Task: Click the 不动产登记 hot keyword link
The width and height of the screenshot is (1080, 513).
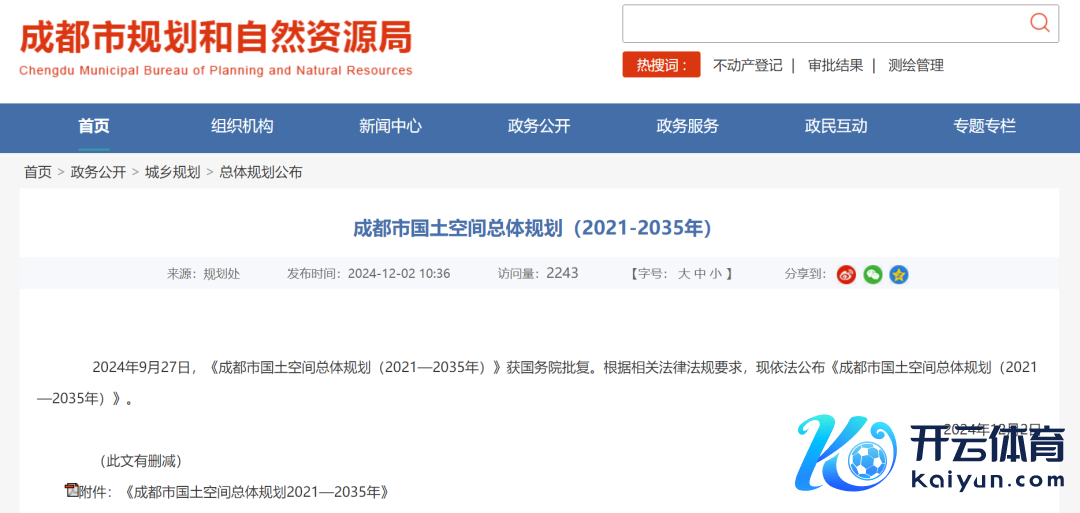Action: [x=747, y=65]
